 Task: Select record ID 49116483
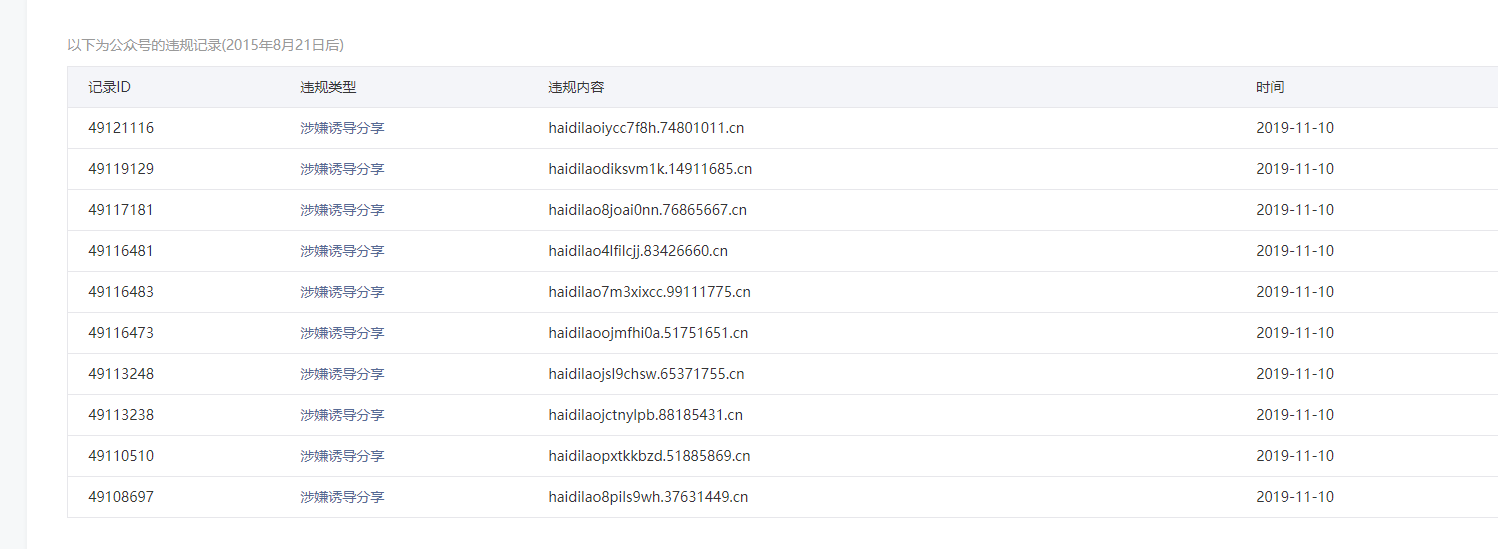pos(121,292)
